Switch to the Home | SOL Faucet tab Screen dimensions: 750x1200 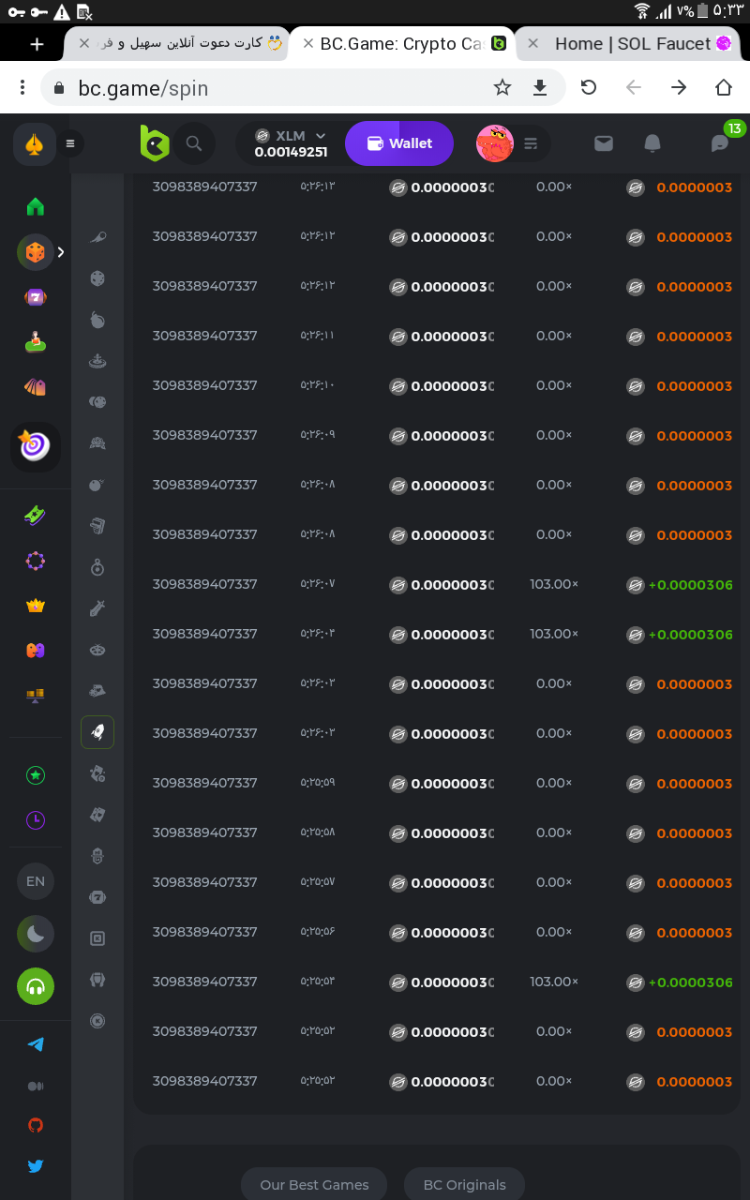point(632,44)
